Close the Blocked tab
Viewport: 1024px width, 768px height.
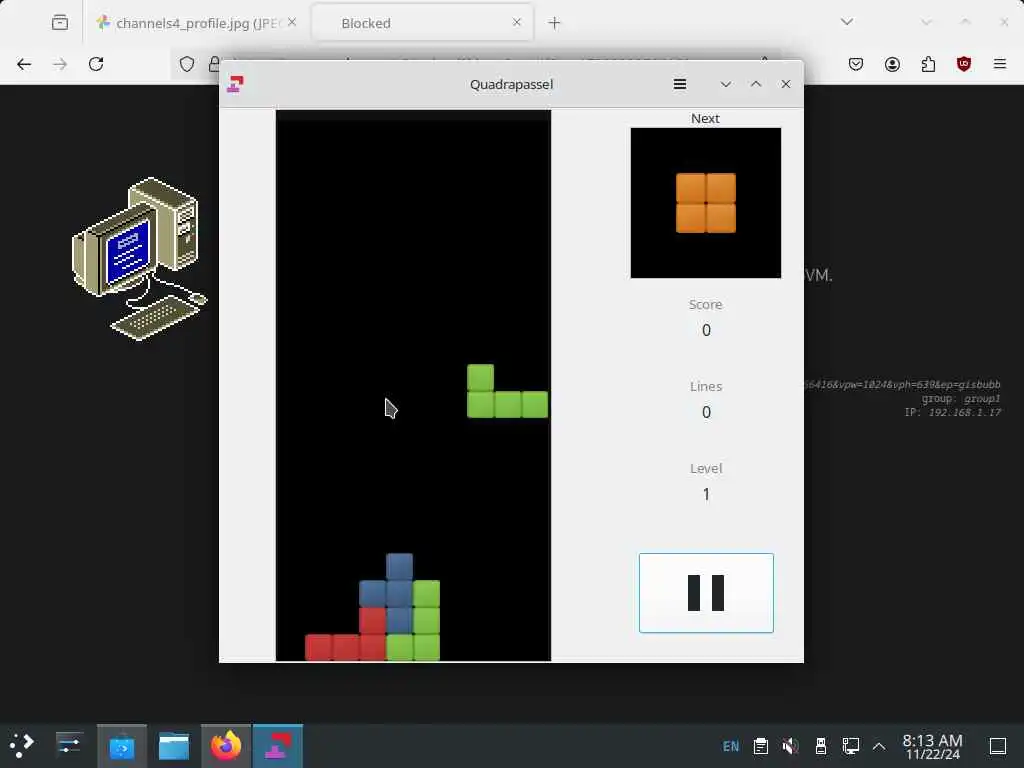click(x=517, y=22)
